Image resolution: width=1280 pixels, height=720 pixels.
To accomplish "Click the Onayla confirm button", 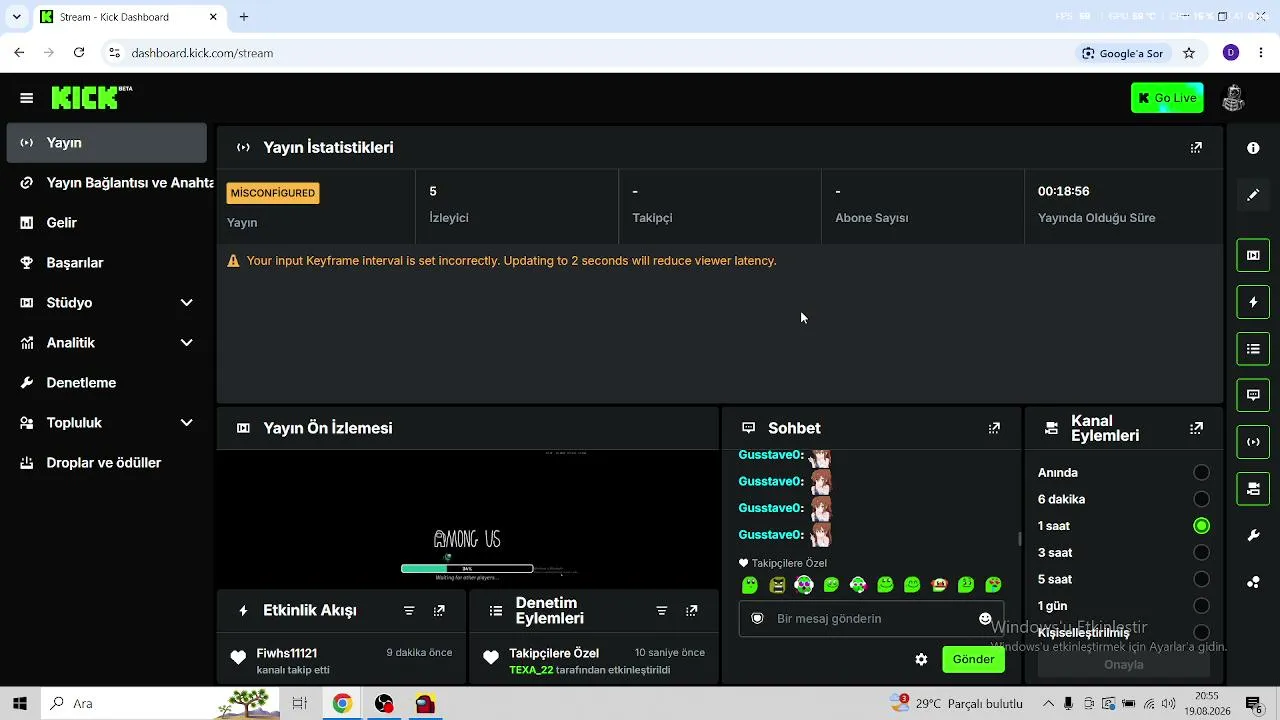I will [1124, 665].
